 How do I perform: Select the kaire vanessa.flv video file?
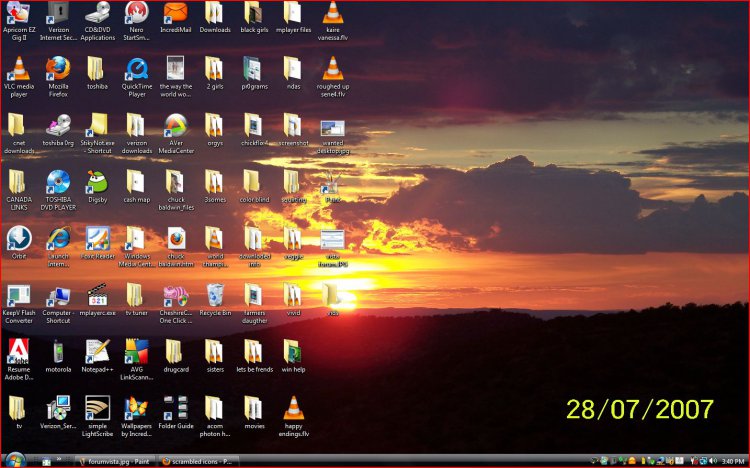[x=333, y=22]
